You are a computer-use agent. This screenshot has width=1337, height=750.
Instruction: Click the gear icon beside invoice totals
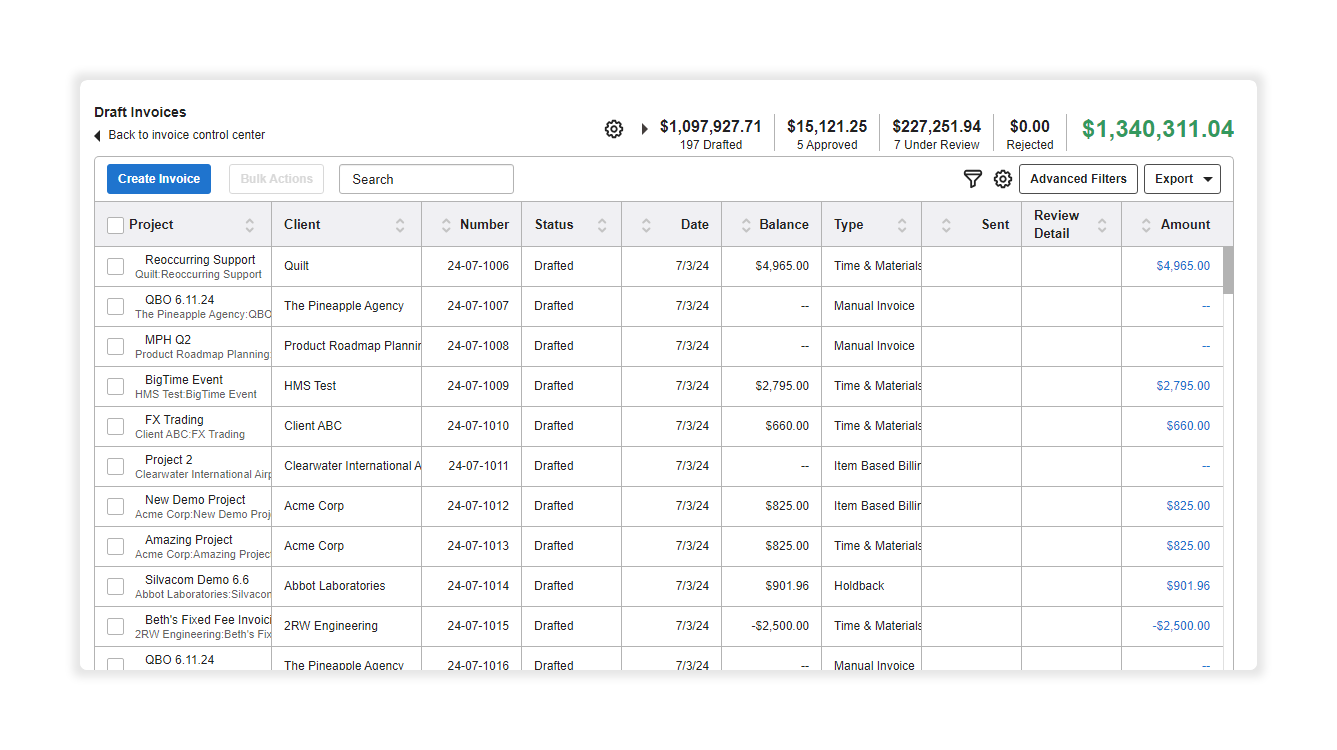pyautogui.click(x=614, y=129)
